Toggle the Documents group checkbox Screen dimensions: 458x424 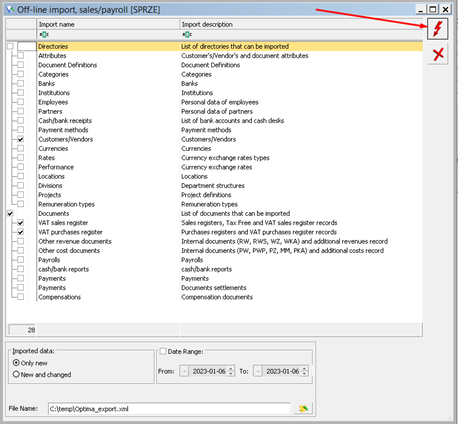(x=10, y=213)
